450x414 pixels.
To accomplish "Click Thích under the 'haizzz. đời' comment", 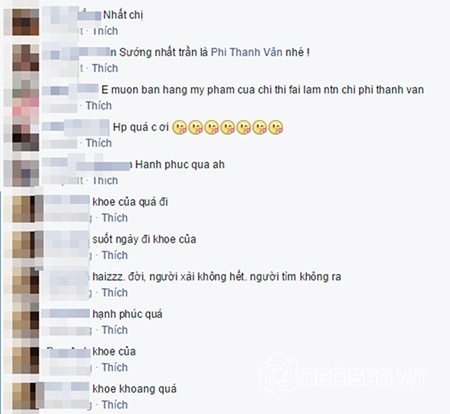I will 115,292.
